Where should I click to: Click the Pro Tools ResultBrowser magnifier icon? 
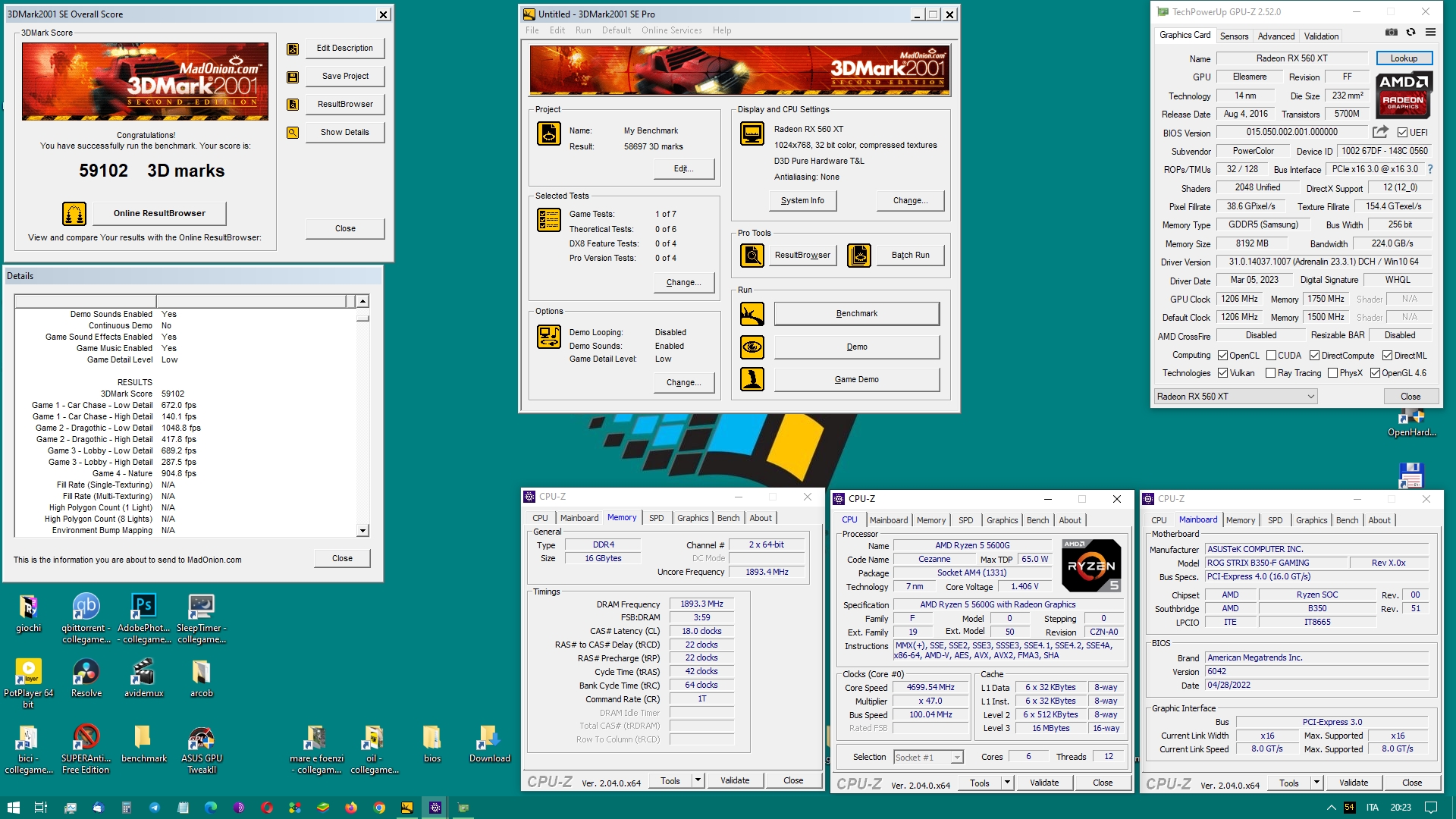(752, 256)
